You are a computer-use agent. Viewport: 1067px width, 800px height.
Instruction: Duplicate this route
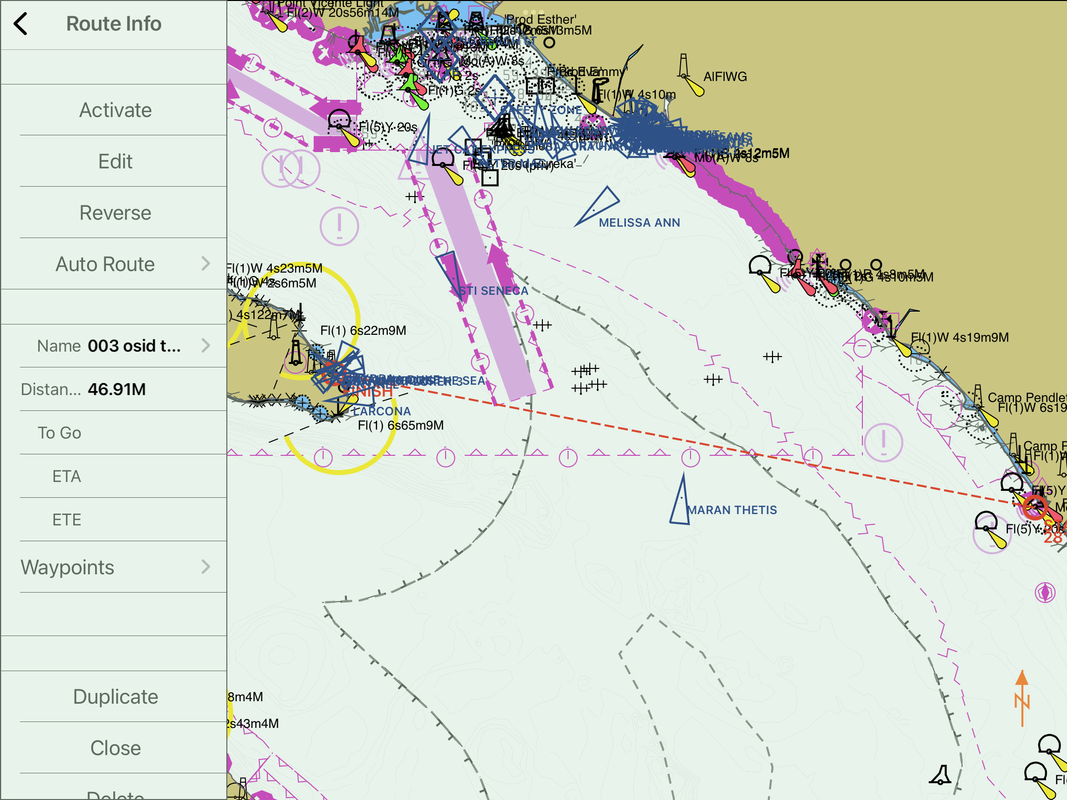pos(115,697)
